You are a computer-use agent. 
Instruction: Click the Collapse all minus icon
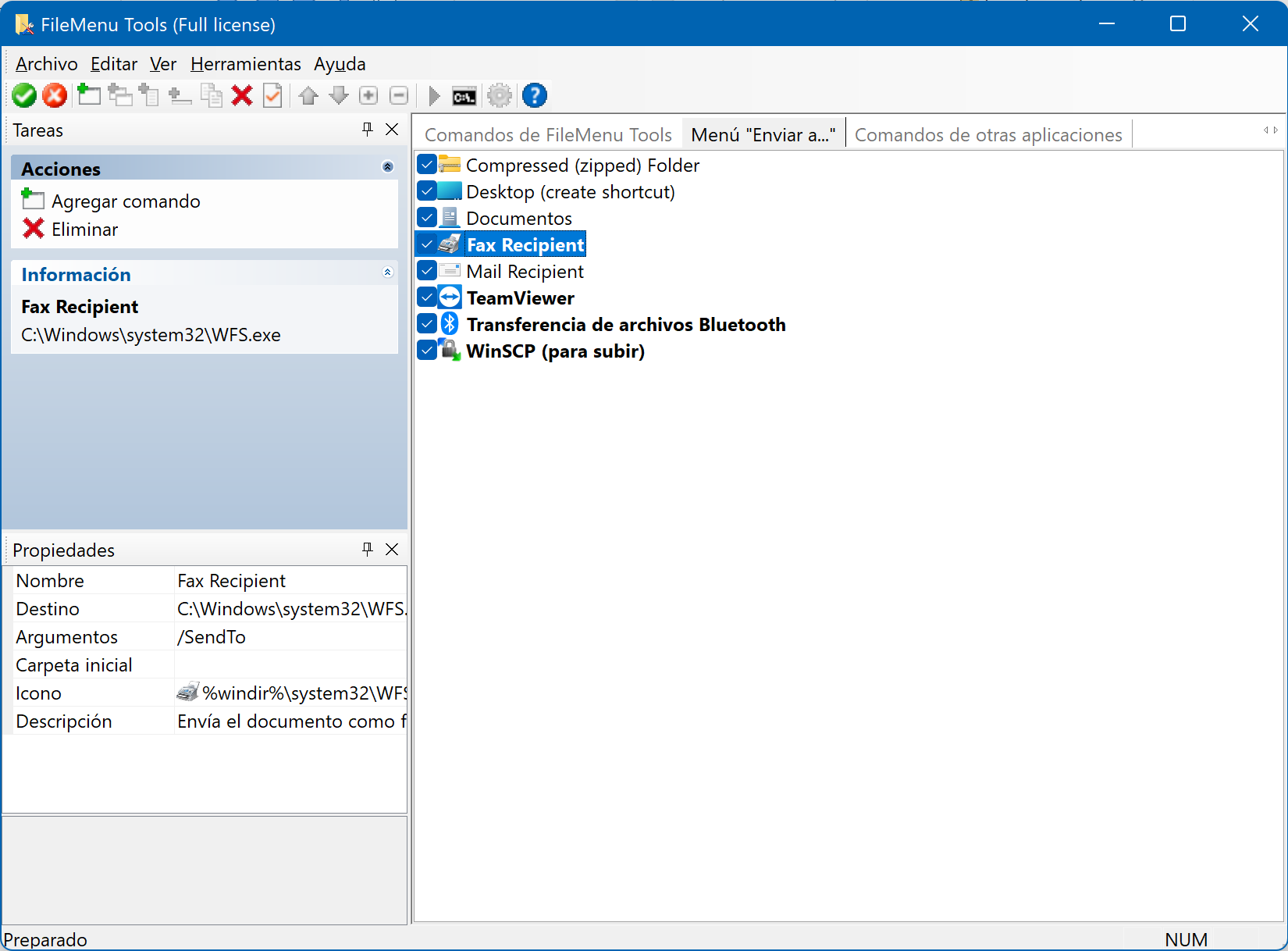click(399, 96)
